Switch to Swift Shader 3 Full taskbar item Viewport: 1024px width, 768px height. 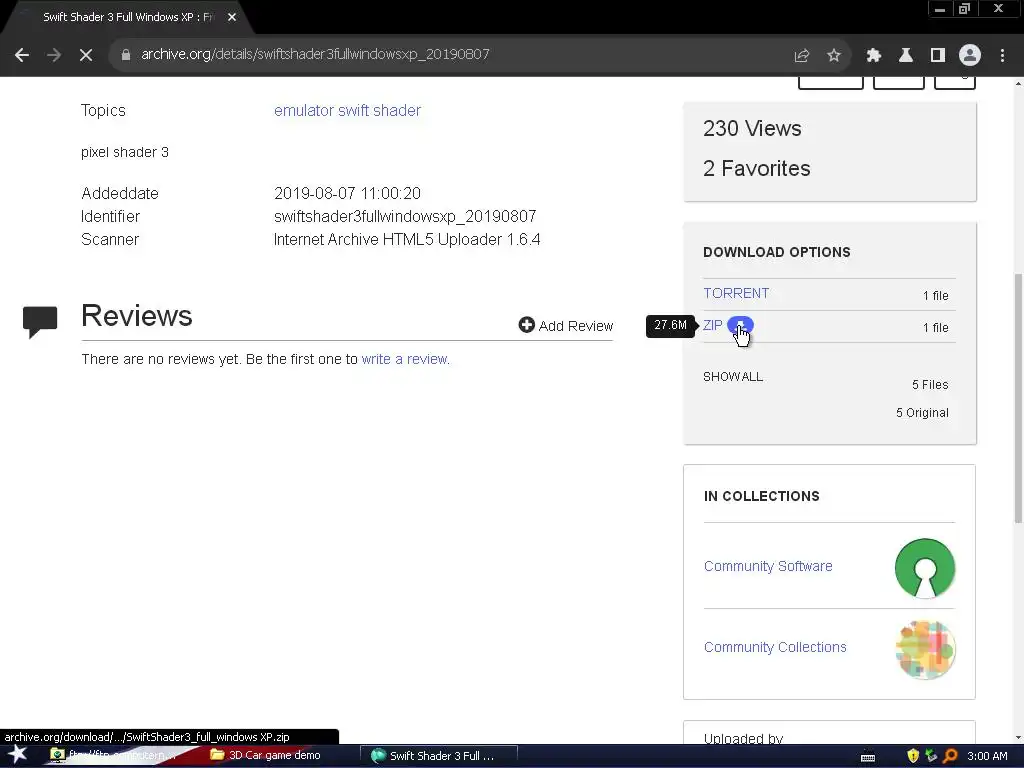(x=438, y=756)
